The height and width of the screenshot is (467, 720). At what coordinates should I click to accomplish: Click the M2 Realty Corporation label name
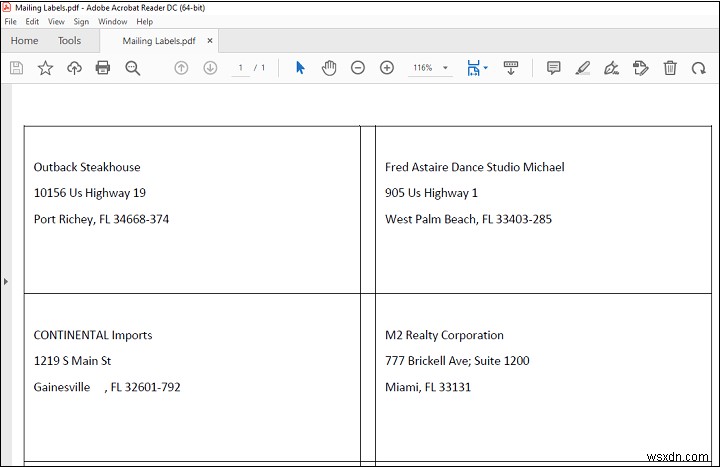point(444,335)
